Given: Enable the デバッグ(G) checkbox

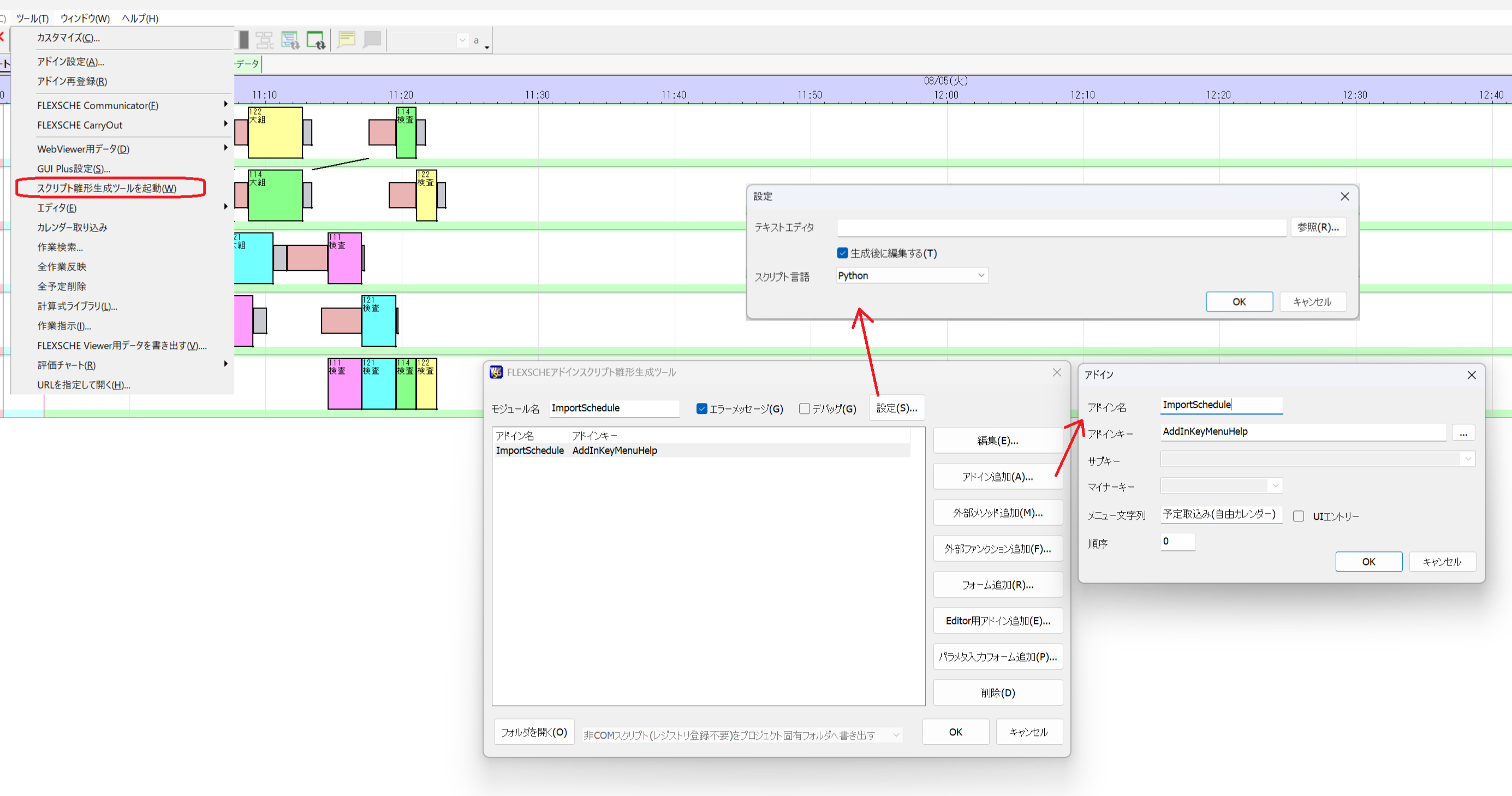Looking at the screenshot, I should click(805, 408).
